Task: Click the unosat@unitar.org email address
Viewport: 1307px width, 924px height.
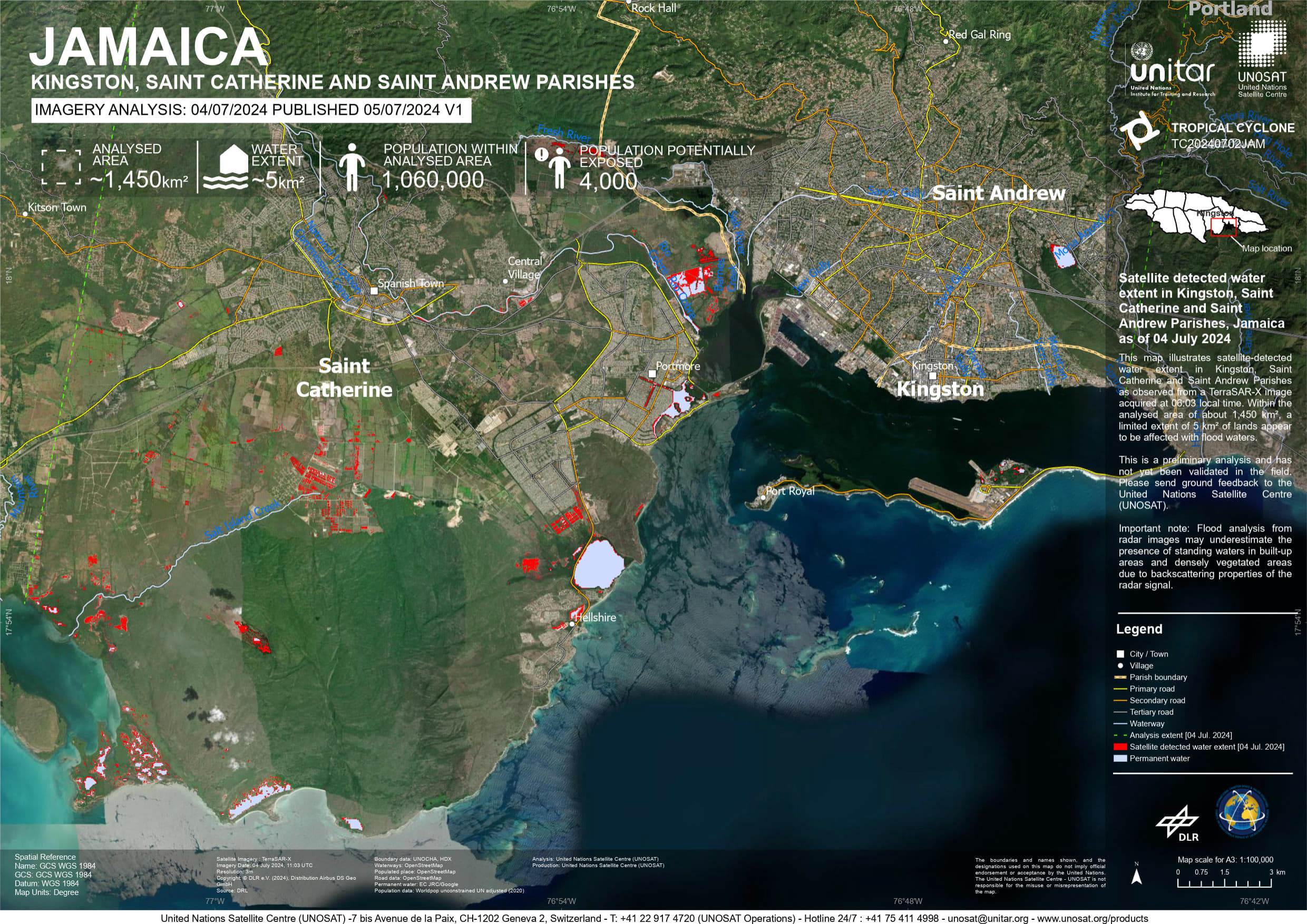Action: coord(988,918)
